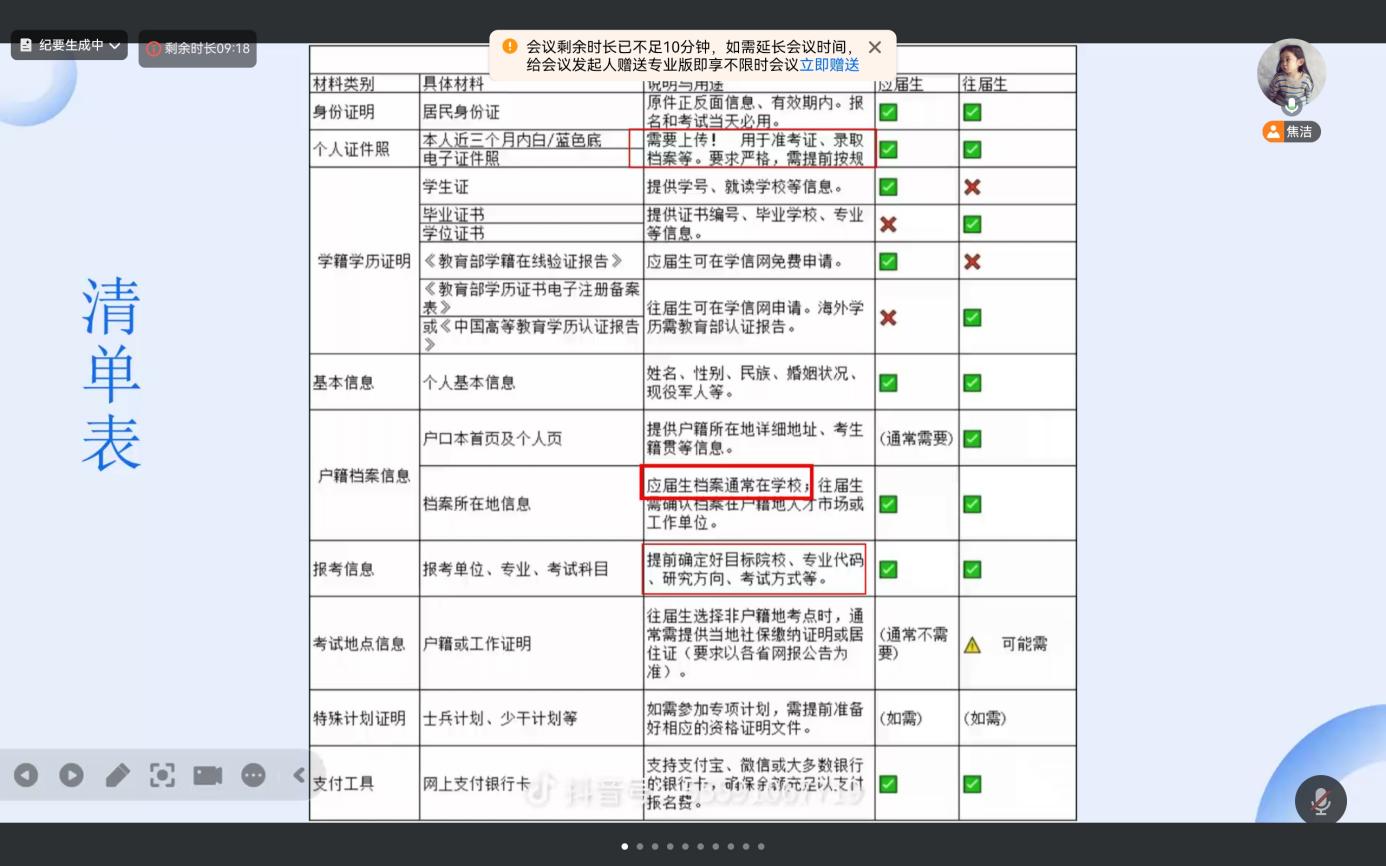Click the screen capture focus icon
This screenshot has height=866, width=1386.
162,775
